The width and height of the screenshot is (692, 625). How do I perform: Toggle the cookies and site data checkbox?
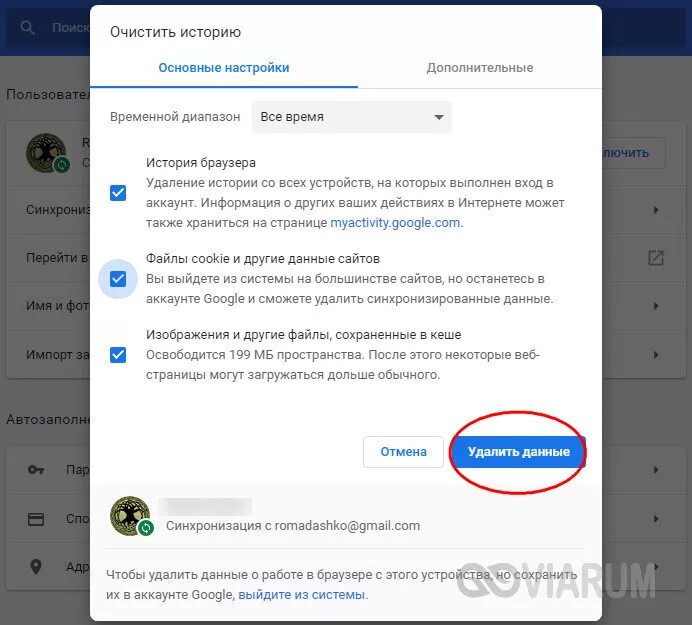pos(118,279)
